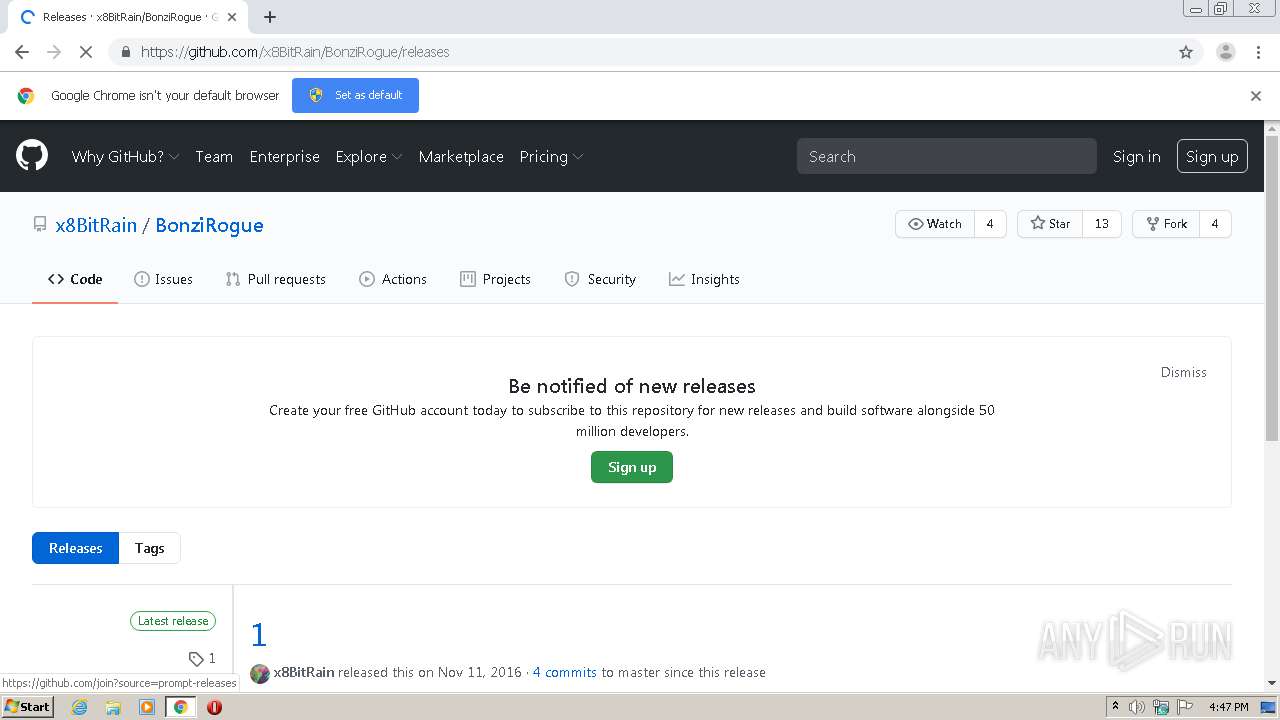Click x8BitRain avatar image
This screenshot has height=720, width=1280.
pyautogui.click(x=260, y=673)
